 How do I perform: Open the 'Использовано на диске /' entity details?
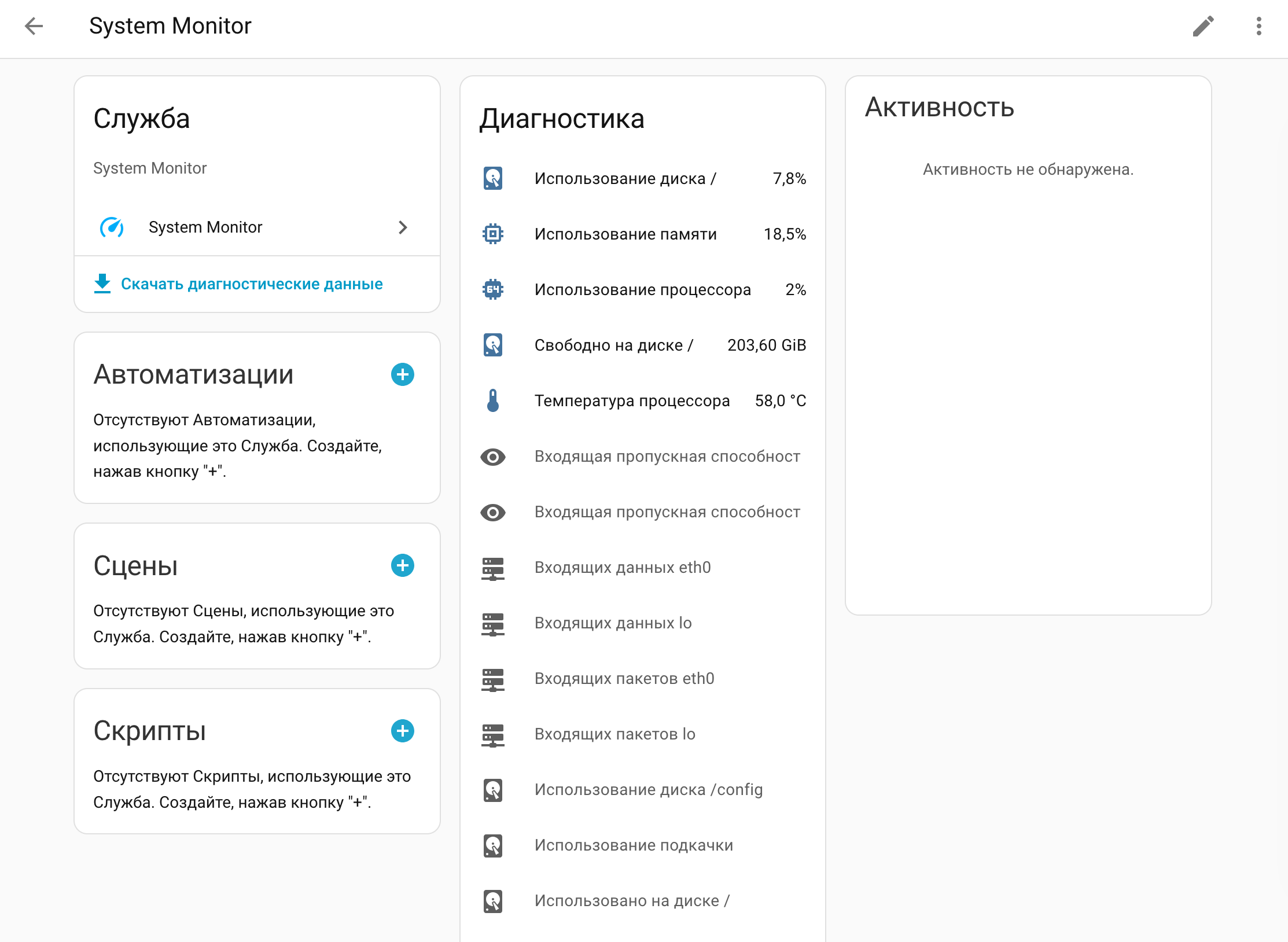tap(632, 900)
